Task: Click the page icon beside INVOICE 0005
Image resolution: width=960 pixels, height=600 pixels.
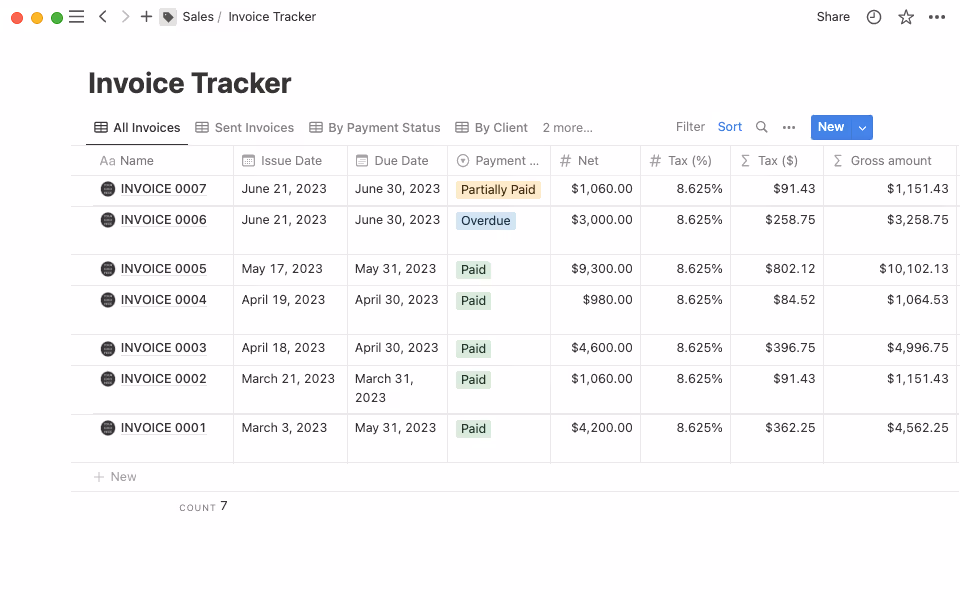Action: point(107,269)
